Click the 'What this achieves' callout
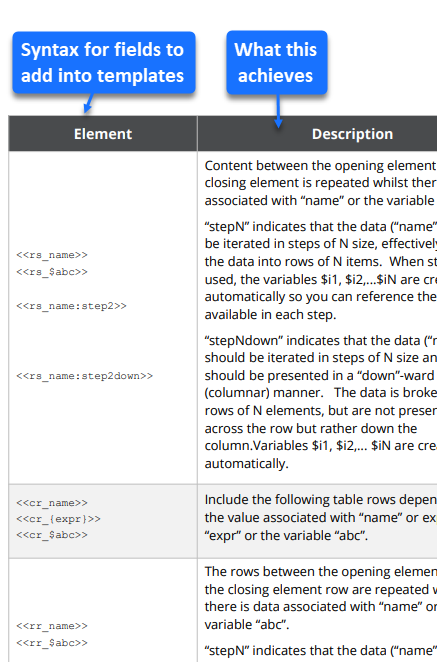 click(x=277, y=62)
